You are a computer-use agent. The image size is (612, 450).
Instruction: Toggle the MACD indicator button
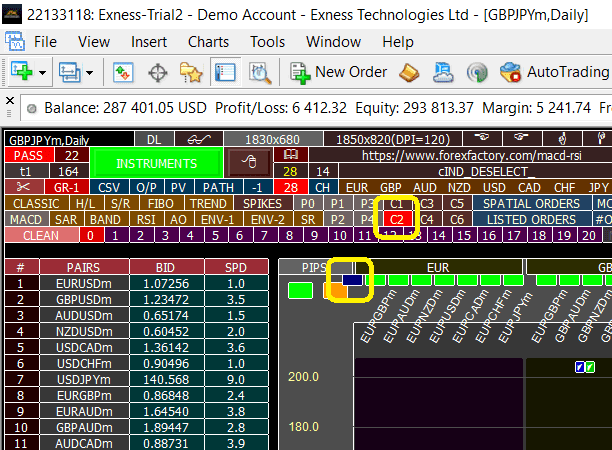pyautogui.click(x=26, y=219)
